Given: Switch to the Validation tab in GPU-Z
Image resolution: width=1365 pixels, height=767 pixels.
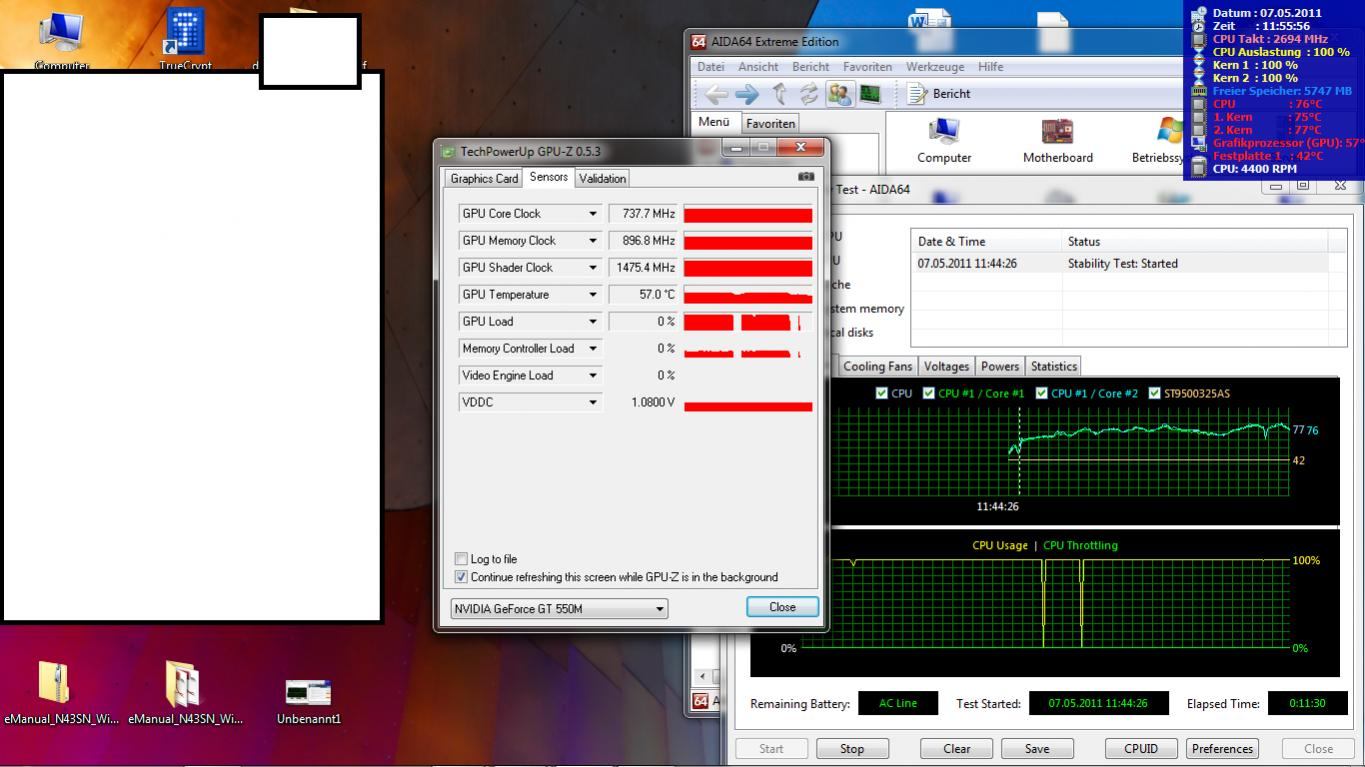Looking at the screenshot, I should coord(602,179).
